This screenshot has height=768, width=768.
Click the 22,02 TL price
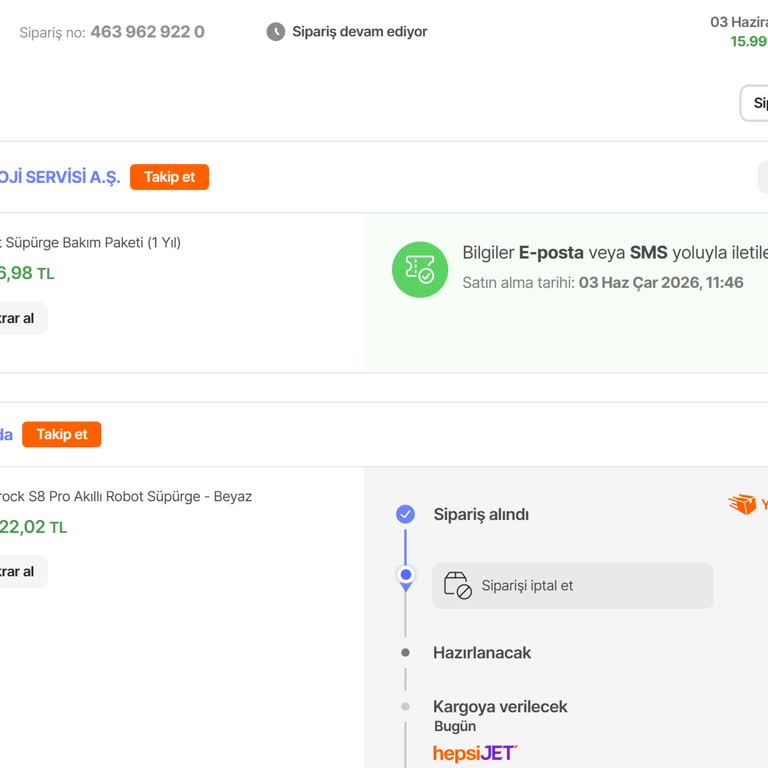33,527
